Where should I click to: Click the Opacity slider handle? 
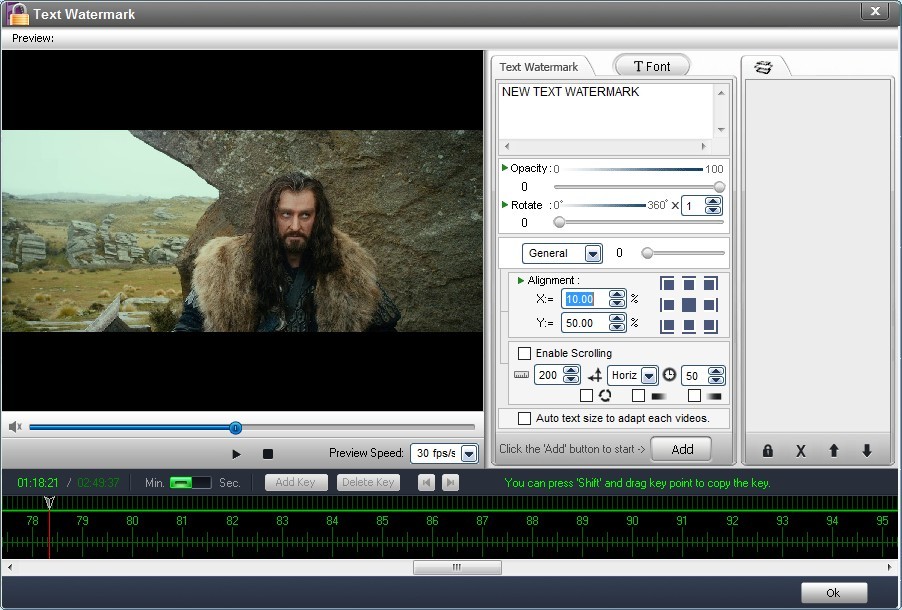tap(719, 187)
